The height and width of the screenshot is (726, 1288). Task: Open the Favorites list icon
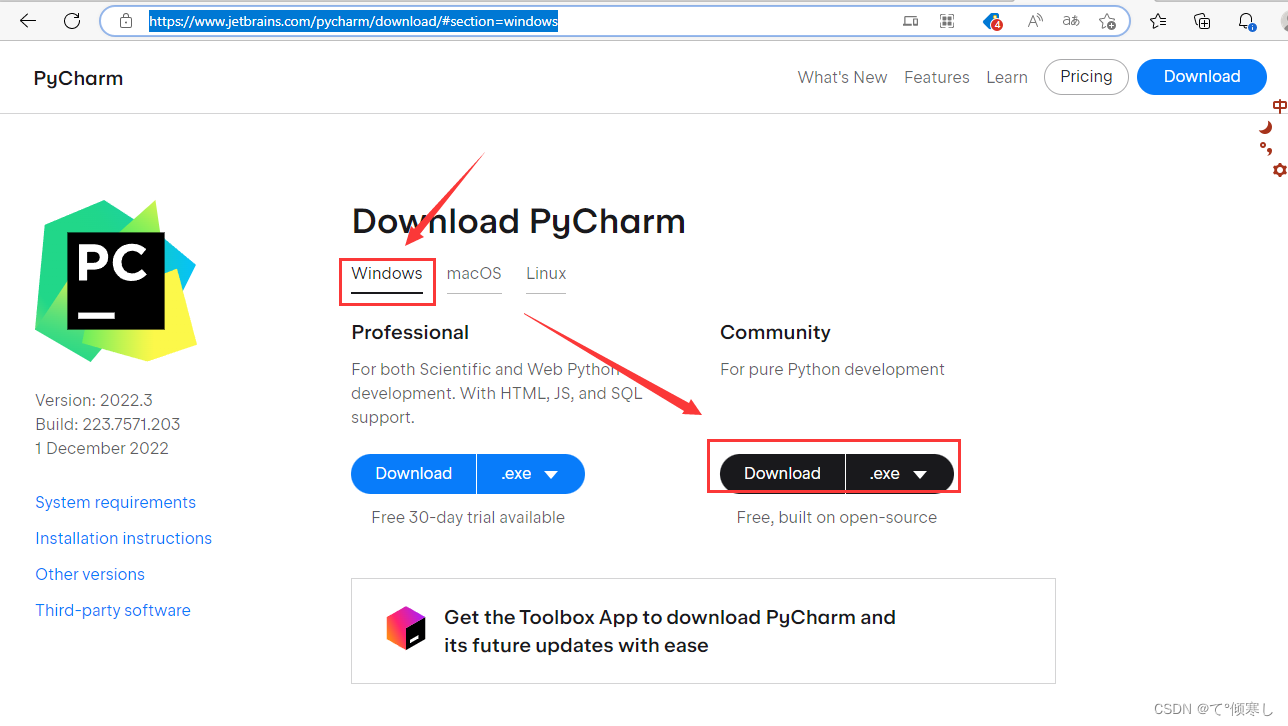1158,21
